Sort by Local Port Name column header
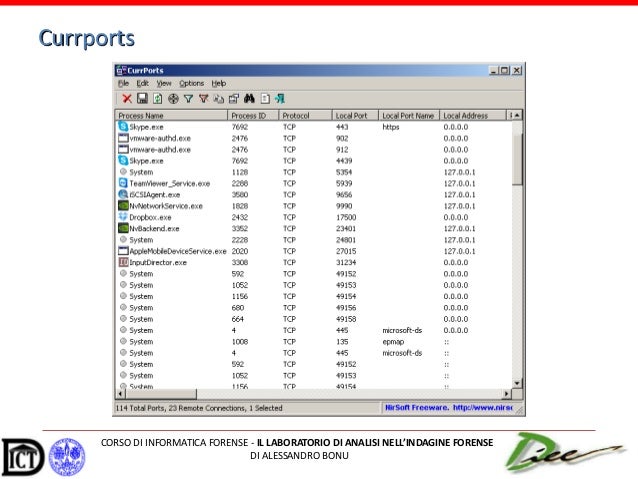This screenshot has width=638, height=479. pyautogui.click(x=409, y=116)
